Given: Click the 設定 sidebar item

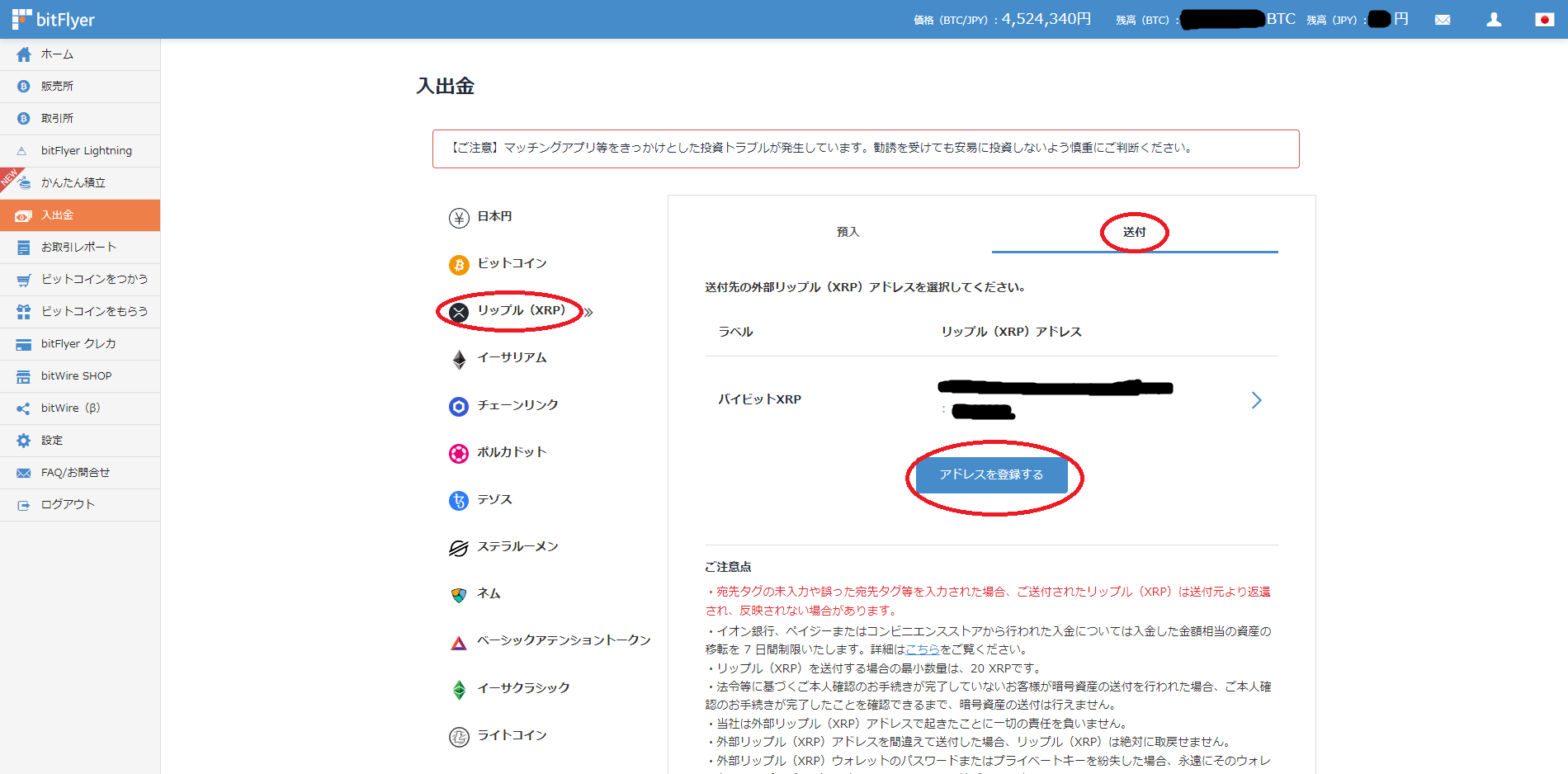Looking at the screenshot, I should 80,441.
